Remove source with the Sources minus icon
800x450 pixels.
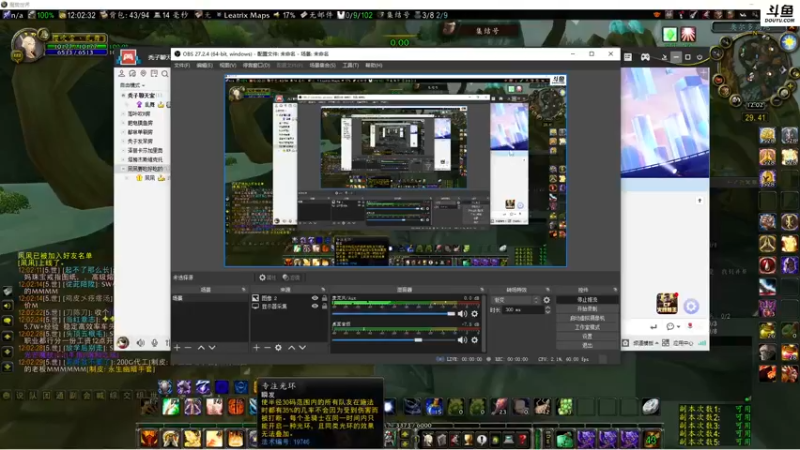point(267,347)
